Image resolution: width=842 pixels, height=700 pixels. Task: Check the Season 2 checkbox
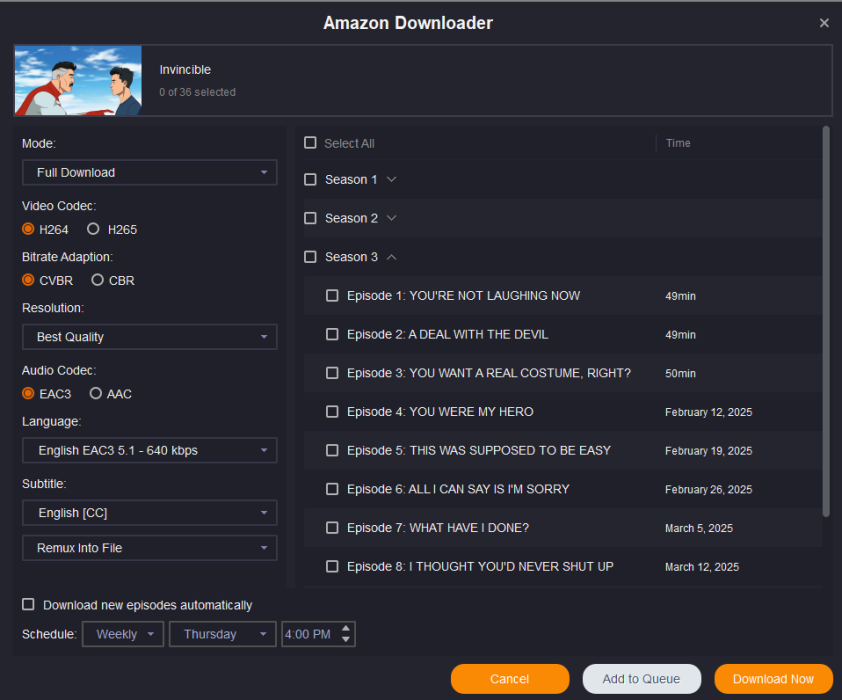[310, 218]
